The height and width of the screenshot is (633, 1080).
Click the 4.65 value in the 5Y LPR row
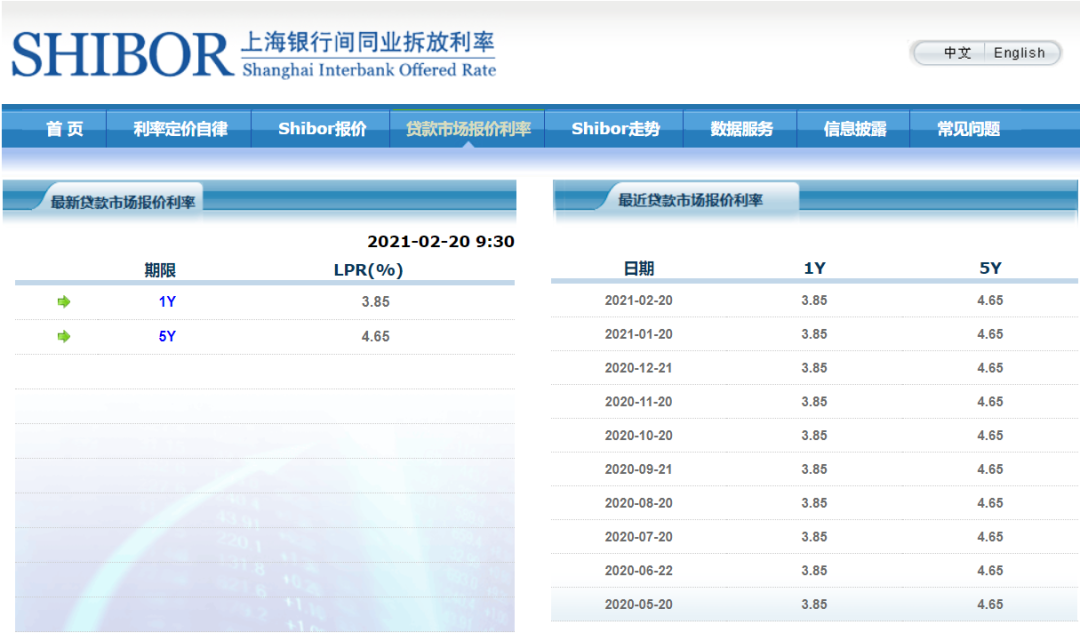tap(375, 336)
